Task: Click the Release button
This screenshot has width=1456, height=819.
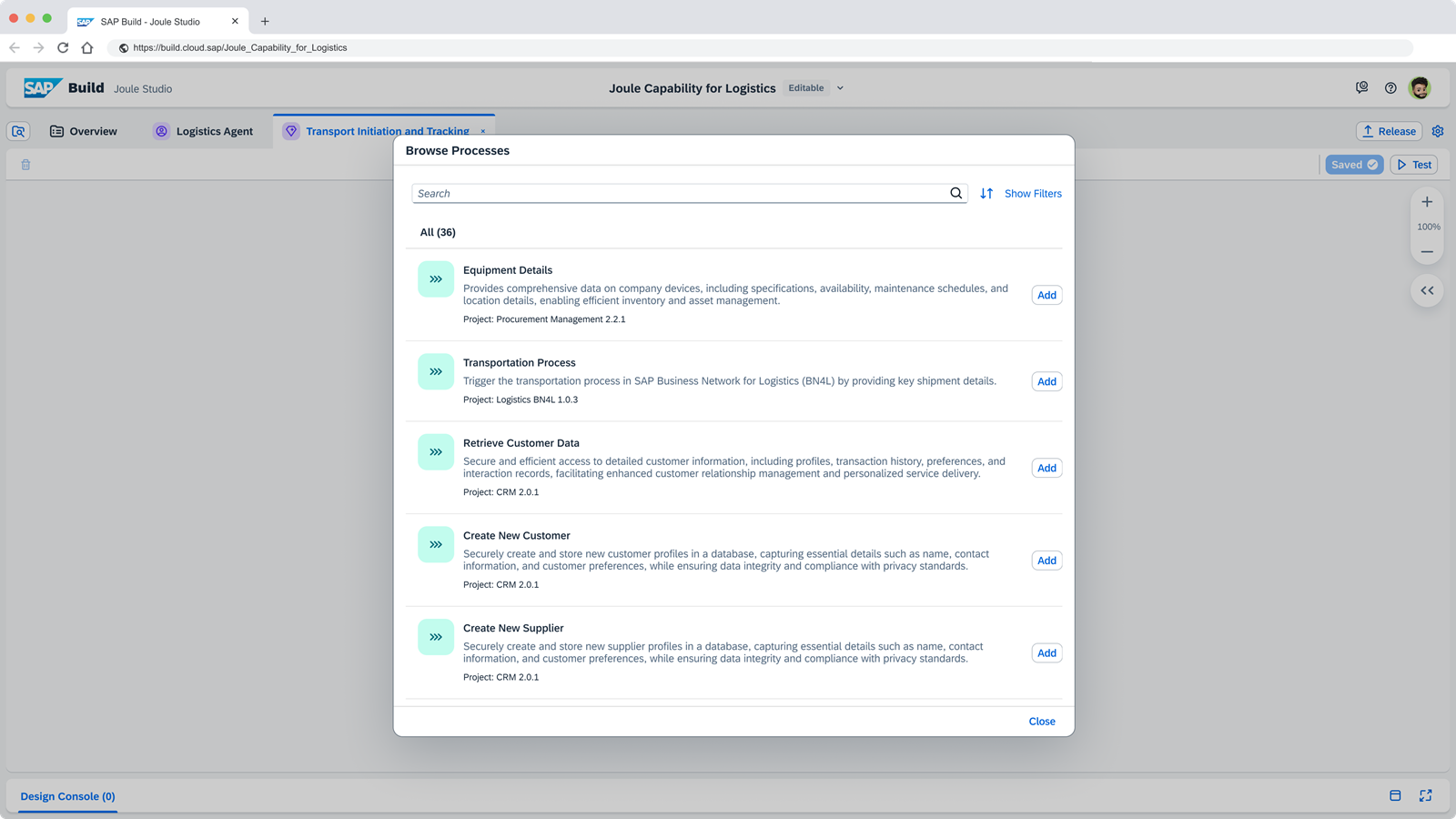Action: [1389, 131]
